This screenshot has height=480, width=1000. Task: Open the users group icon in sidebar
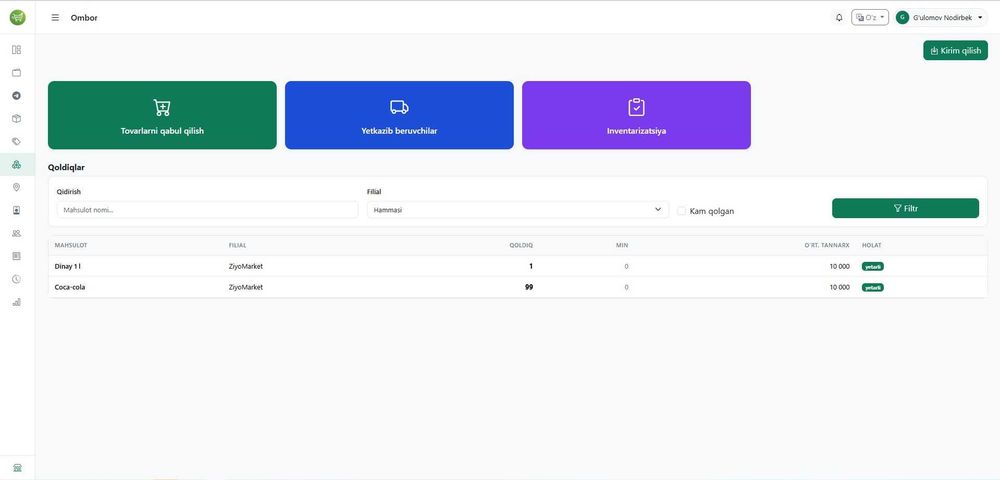point(17,233)
